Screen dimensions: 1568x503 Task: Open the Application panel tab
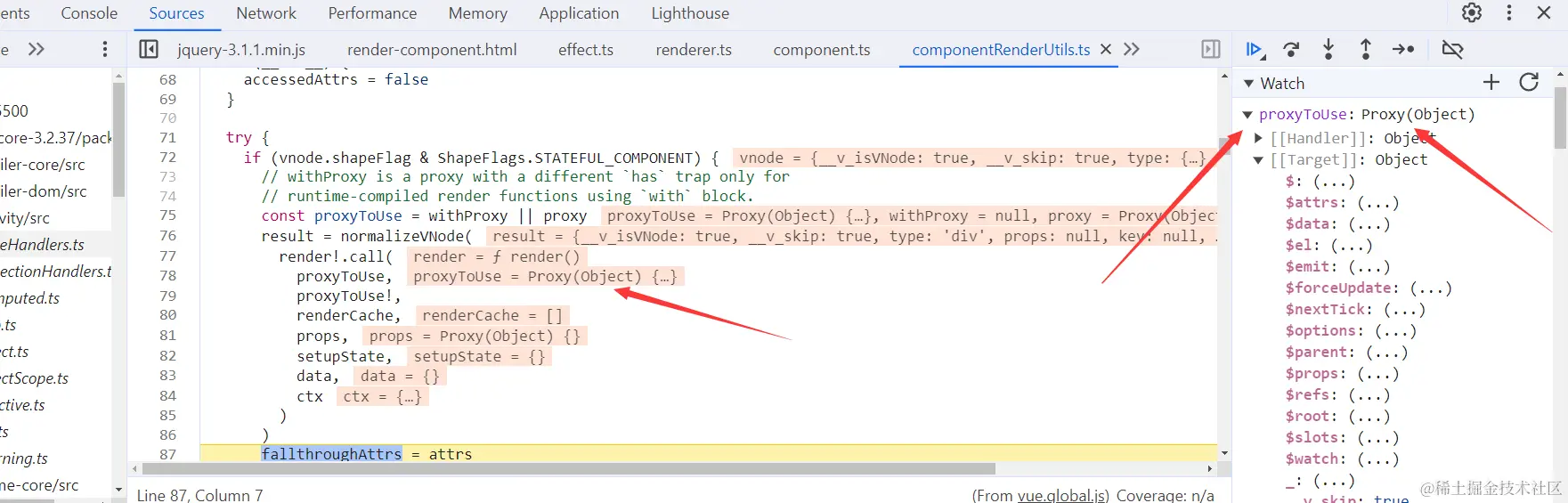579,13
